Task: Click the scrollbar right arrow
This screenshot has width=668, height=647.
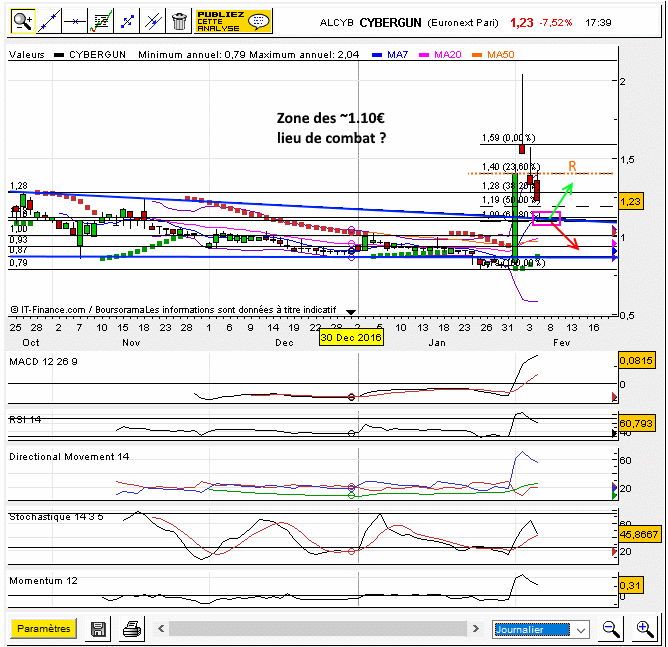Action: coord(476,628)
